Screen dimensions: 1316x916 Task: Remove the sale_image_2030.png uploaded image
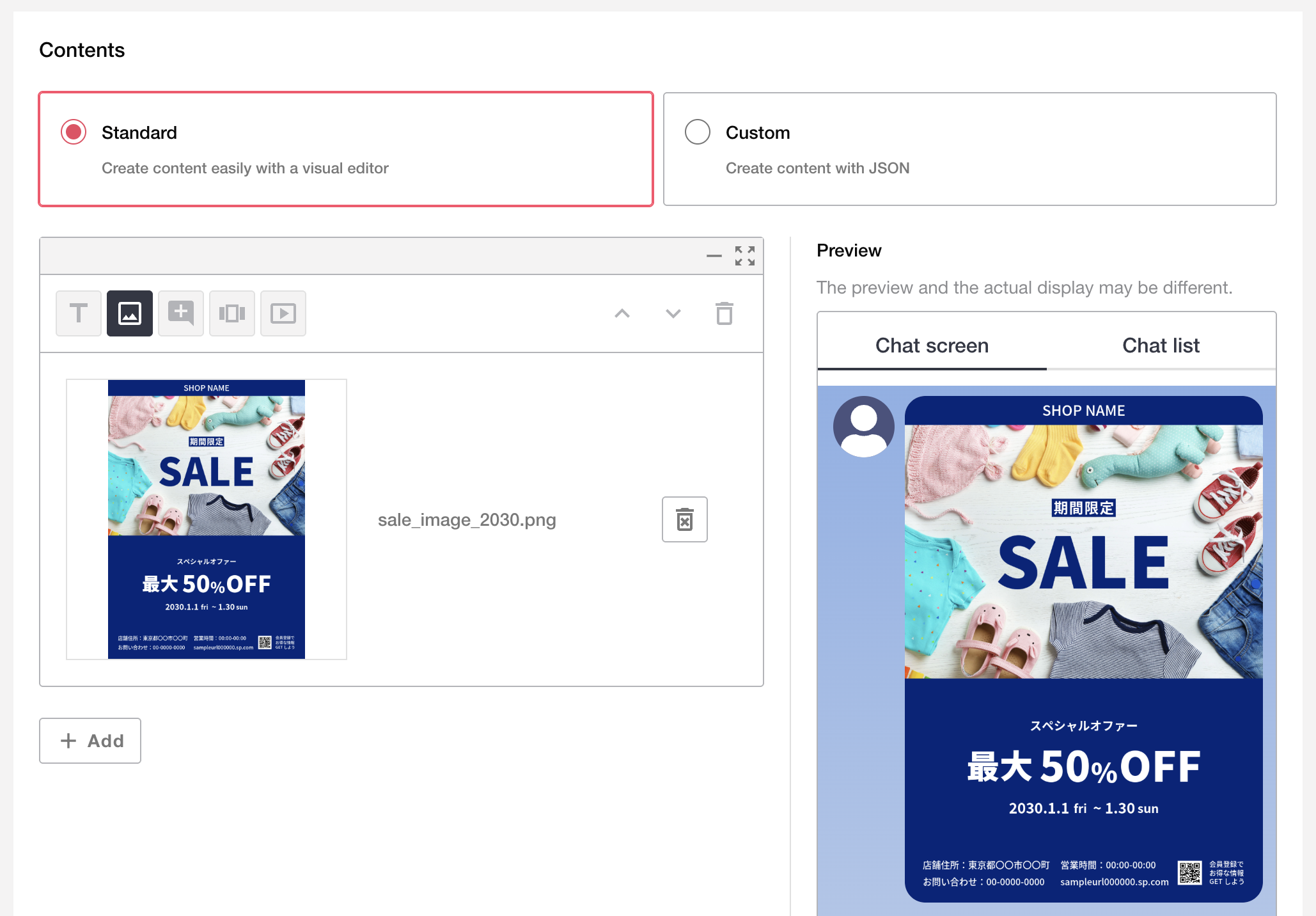coord(684,519)
